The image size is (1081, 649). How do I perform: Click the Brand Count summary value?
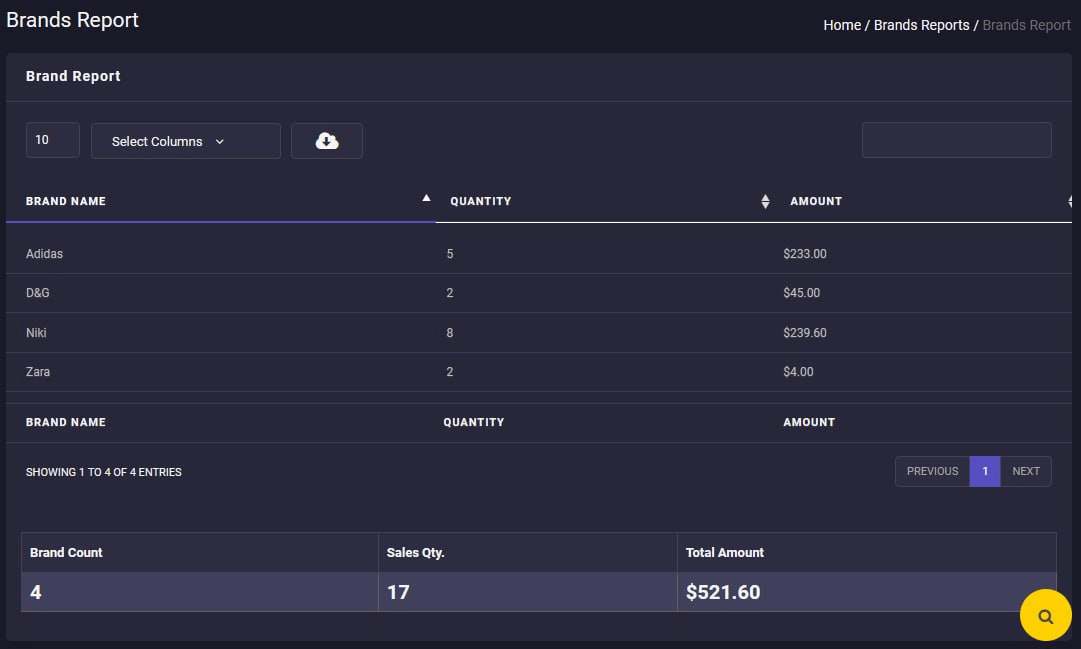coord(36,592)
